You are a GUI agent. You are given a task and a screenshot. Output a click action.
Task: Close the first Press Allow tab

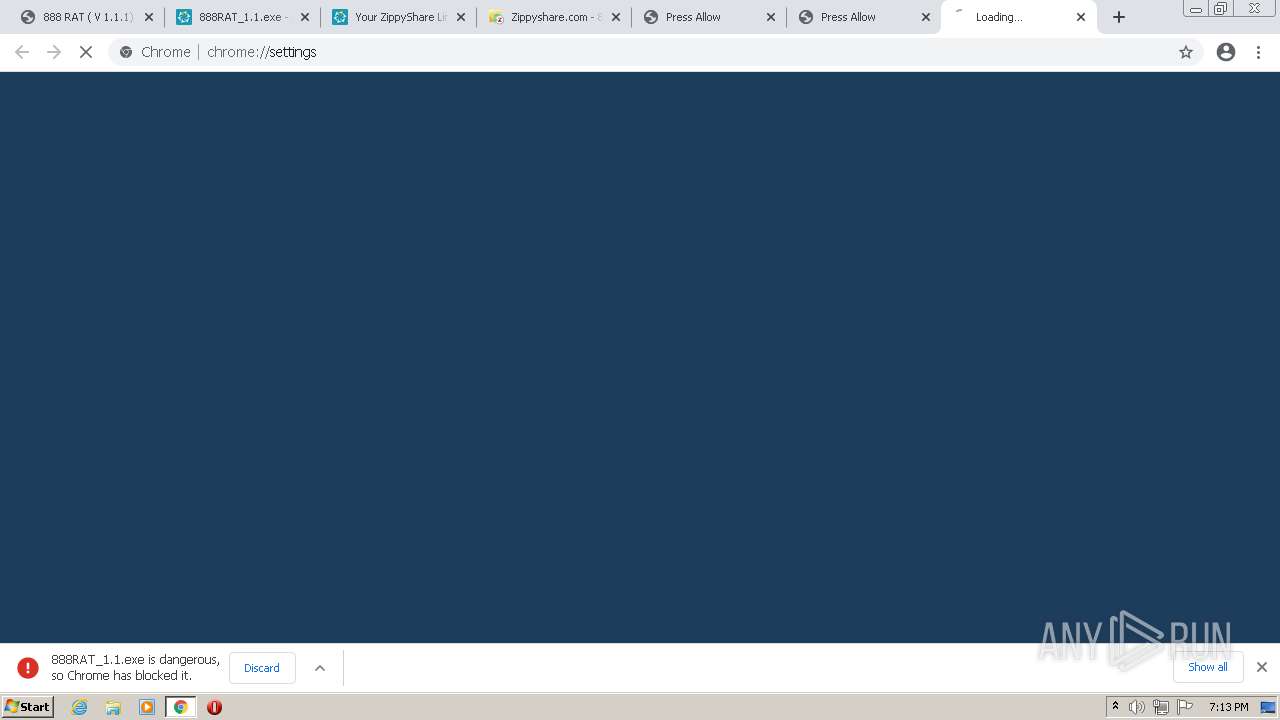(771, 17)
